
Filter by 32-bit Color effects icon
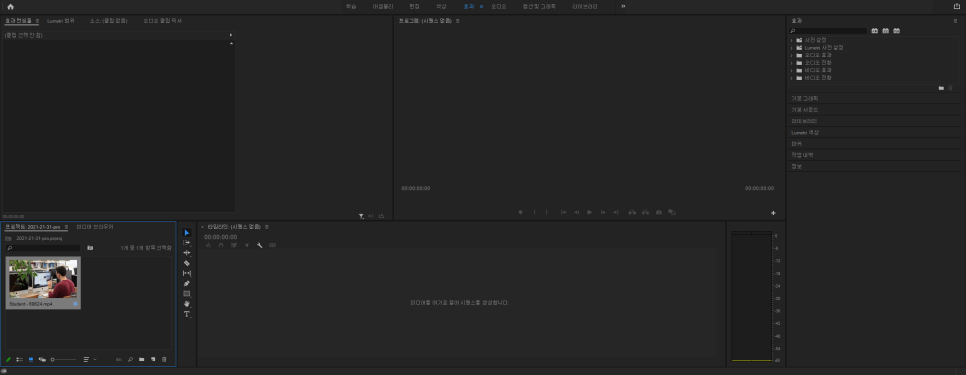(x=885, y=31)
